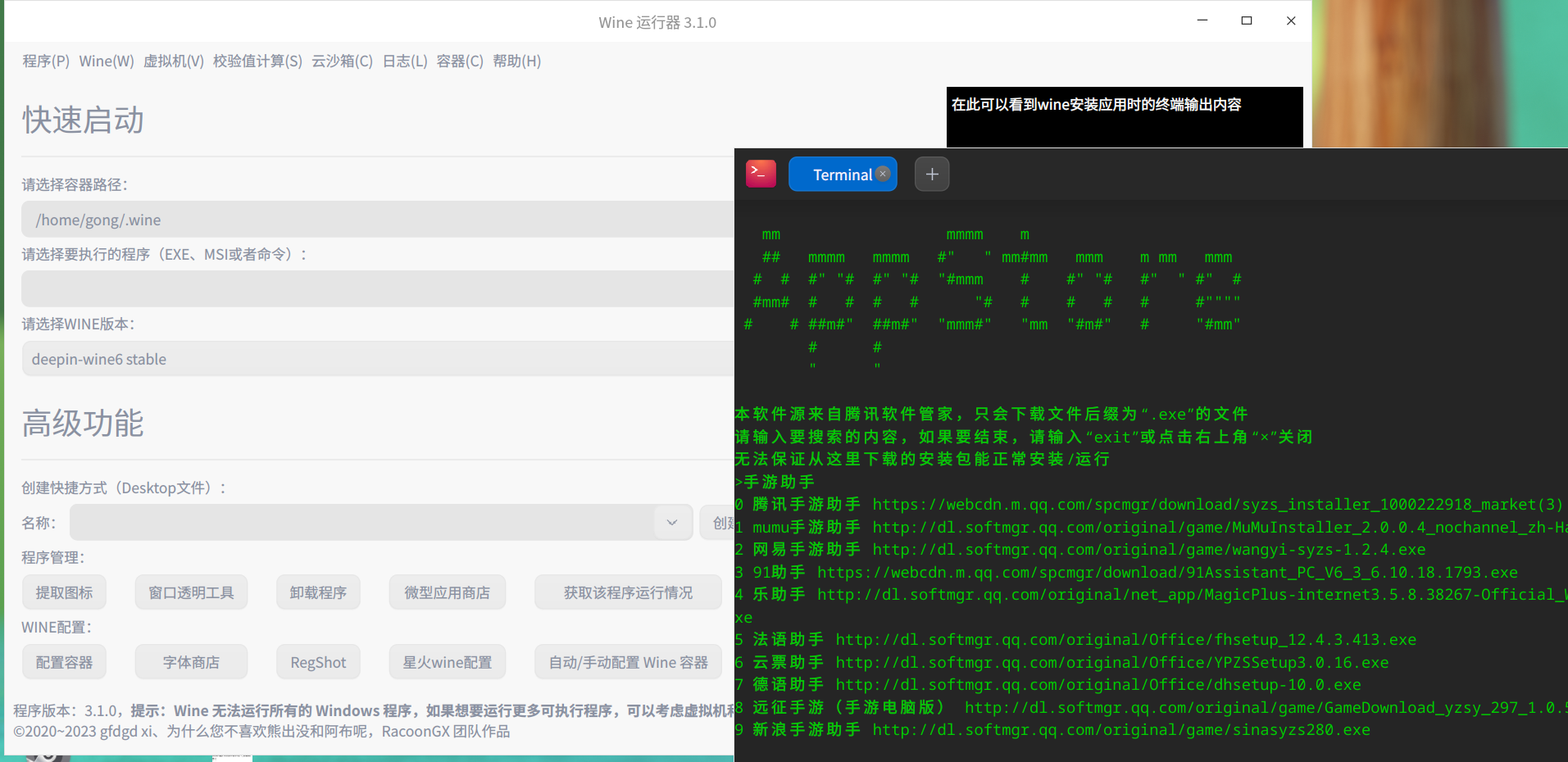Click the red terminal prompt icon
The height and width of the screenshot is (762, 1568).
pos(760,174)
